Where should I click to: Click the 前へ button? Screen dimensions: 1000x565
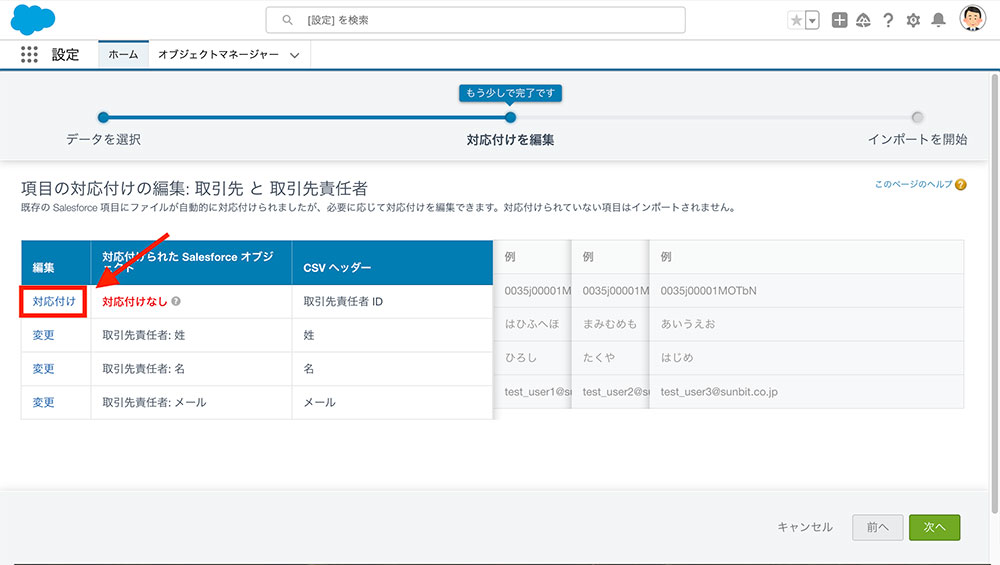[x=878, y=527]
